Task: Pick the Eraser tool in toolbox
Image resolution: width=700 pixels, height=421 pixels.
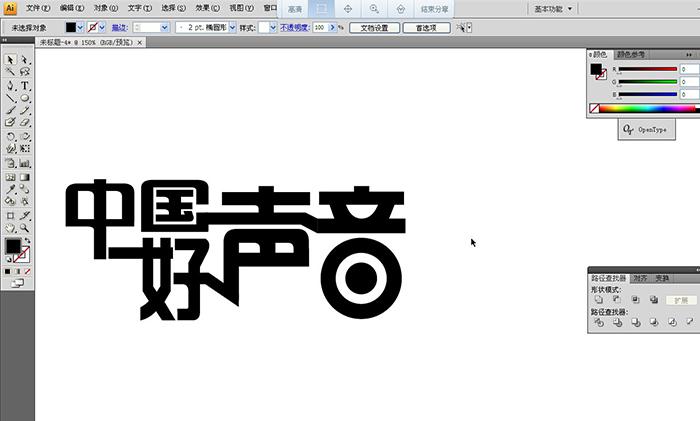Action: (25, 122)
